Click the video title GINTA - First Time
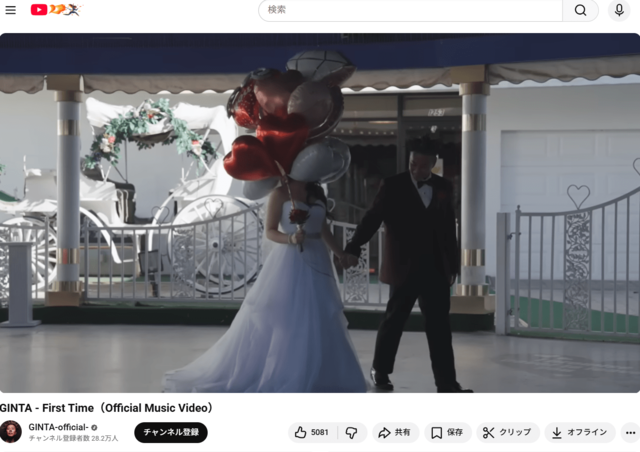The image size is (640, 452). pyautogui.click(x=107, y=407)
